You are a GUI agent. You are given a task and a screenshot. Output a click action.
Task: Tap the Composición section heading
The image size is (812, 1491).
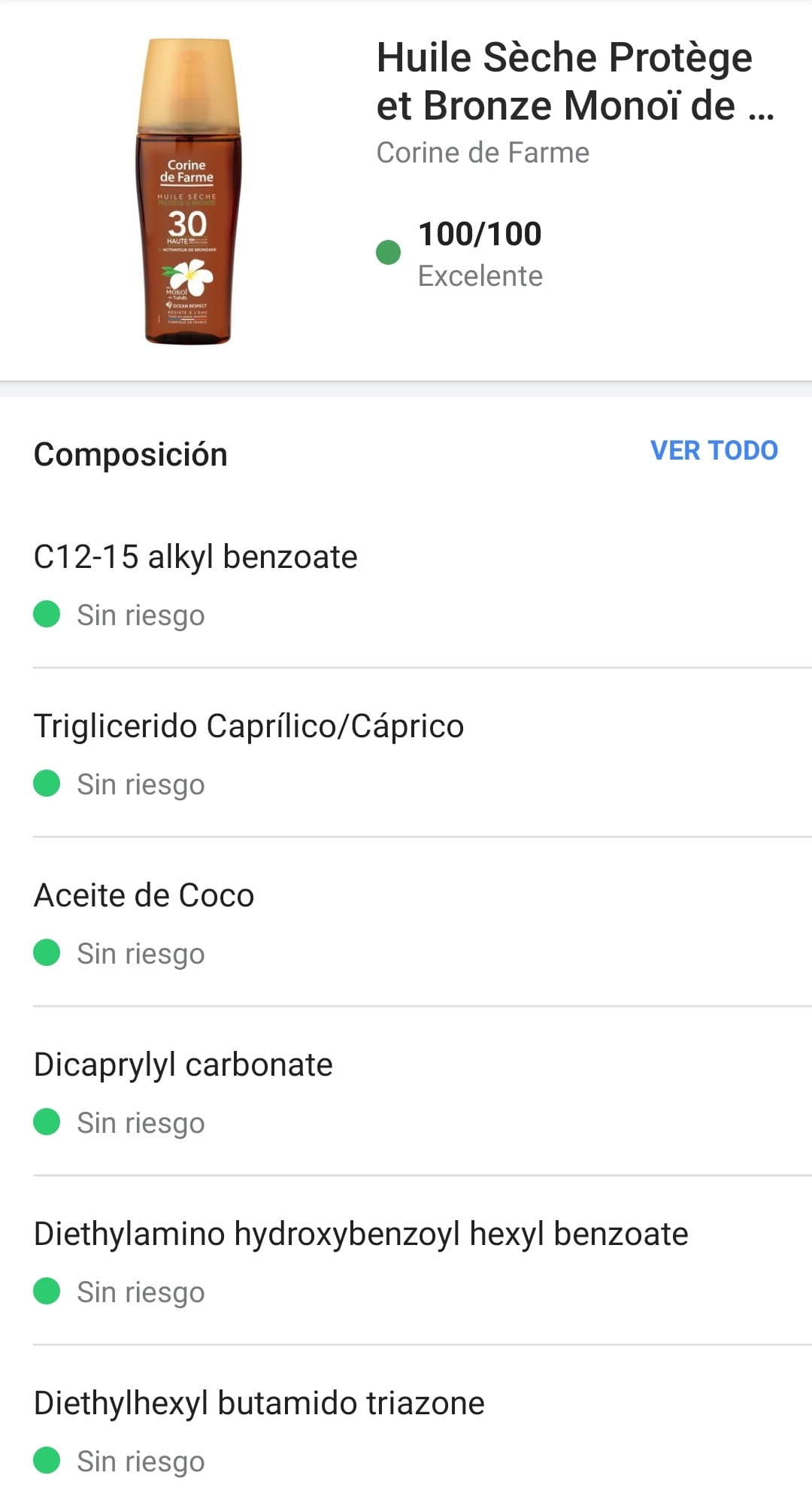131,455
